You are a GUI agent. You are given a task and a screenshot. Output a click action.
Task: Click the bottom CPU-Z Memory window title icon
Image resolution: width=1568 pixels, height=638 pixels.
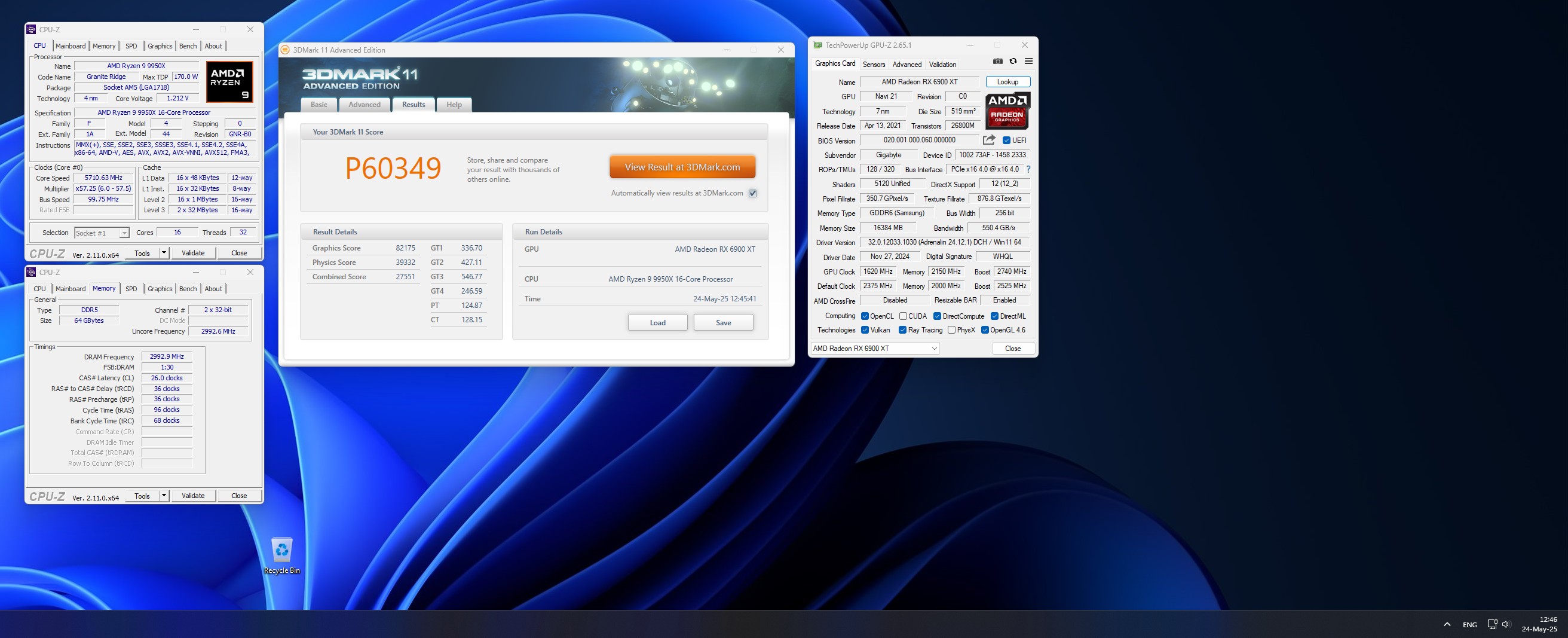click(32, 273)
